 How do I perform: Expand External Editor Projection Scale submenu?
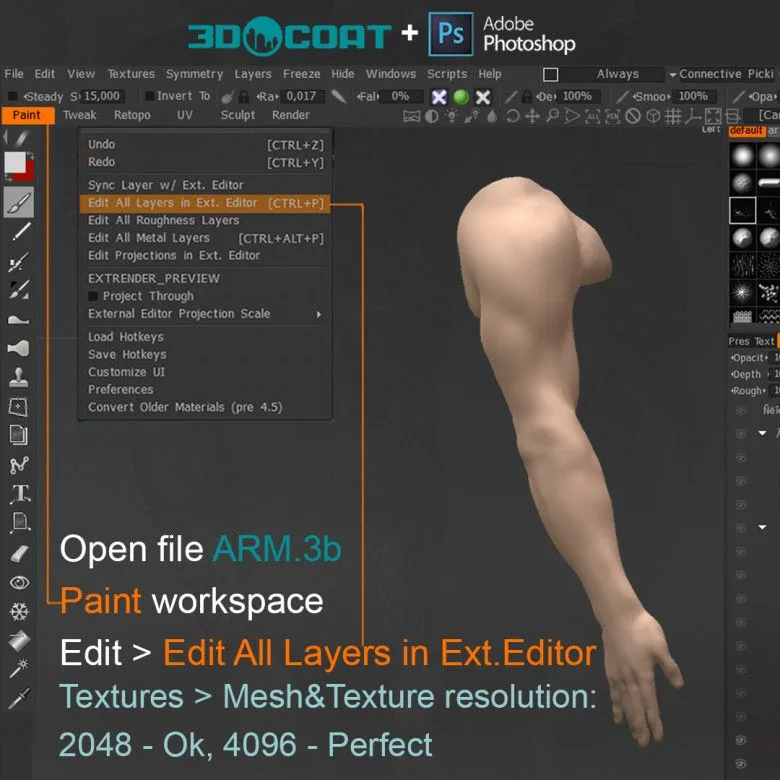204,314
